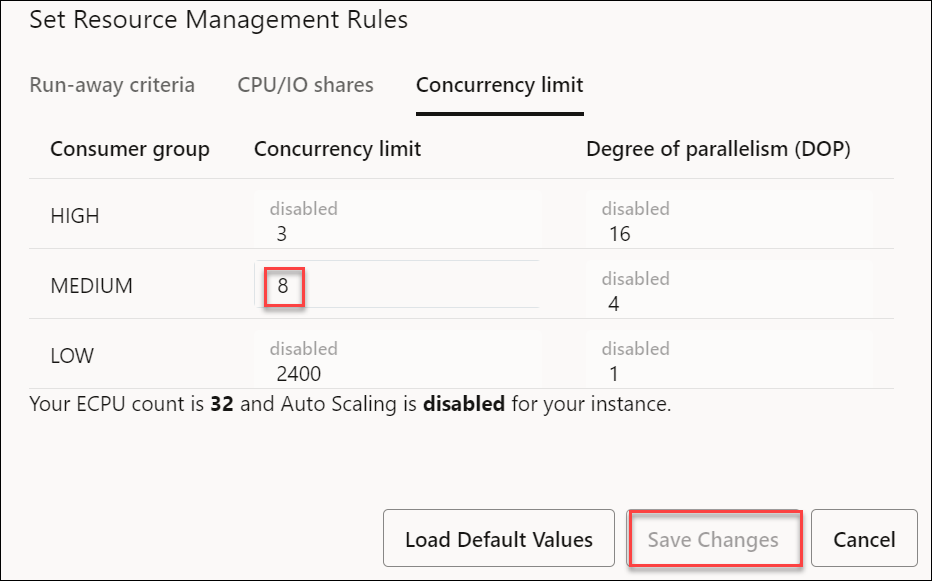The width and height of the screenshot is (932, 581).
Task: Click the Concurrency limit column header
Action: pyautogui.click(x=337, y=149)
